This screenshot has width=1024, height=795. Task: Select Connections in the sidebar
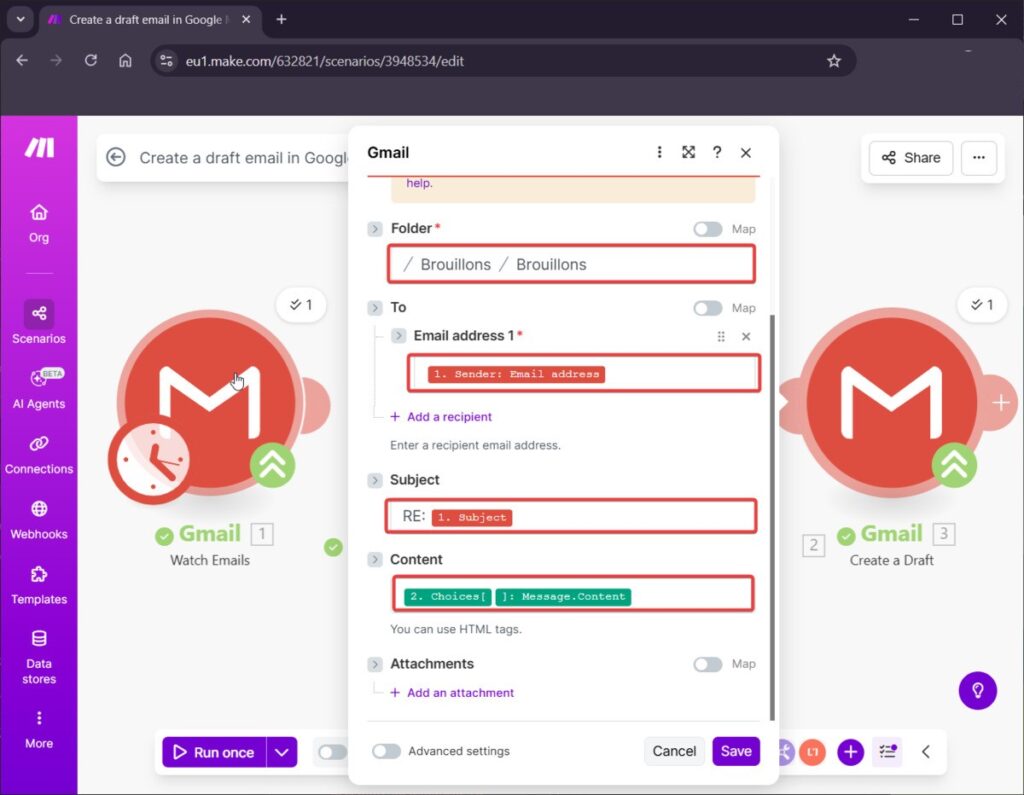[39, 454]
